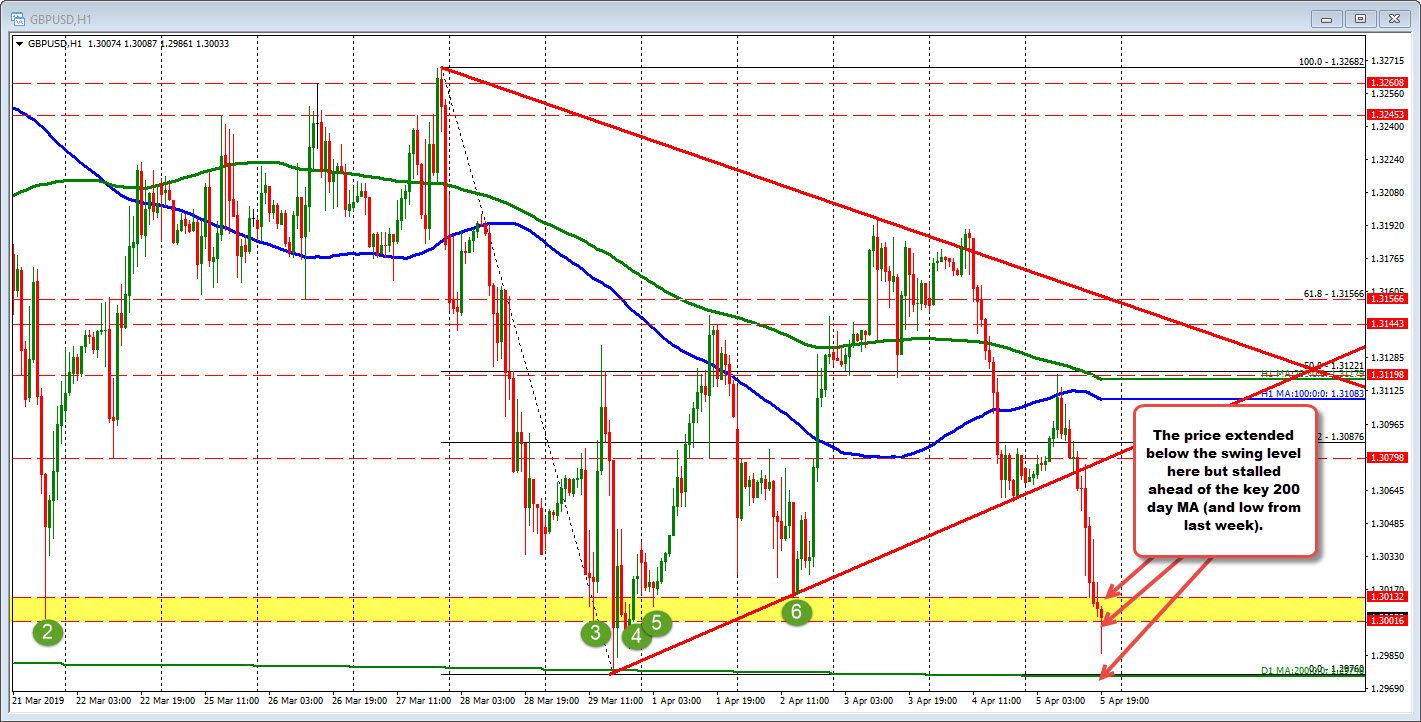Click the red 1.30798 price level label
1421x722 pixels.
[1388, 458]
